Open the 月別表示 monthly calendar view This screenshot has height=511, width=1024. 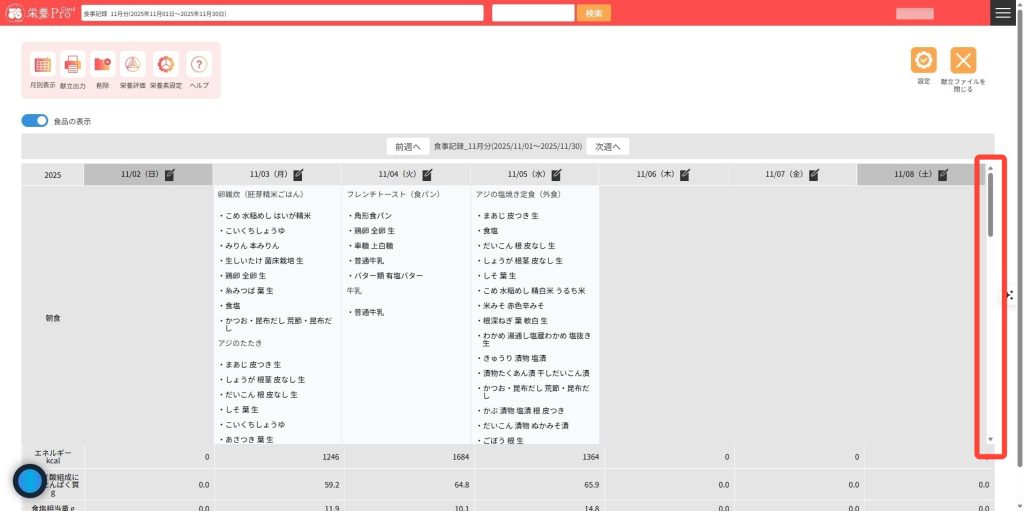pos(42,65)
